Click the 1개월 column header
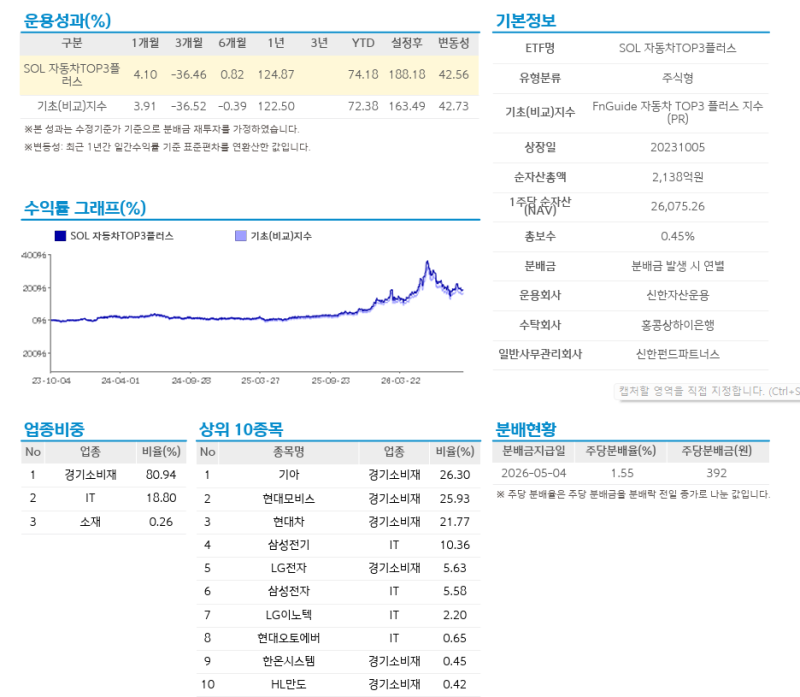800x697 pixels. tap(145, 43)
